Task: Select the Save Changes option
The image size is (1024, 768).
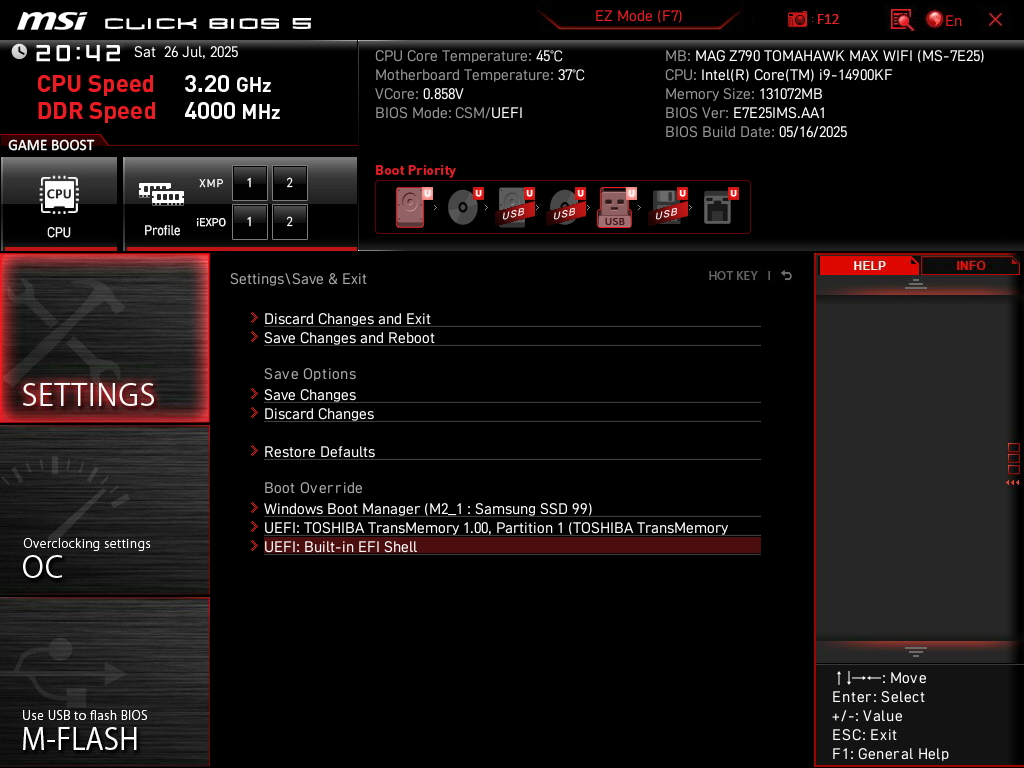Action: pyautogui.click(x=512, y=394)
